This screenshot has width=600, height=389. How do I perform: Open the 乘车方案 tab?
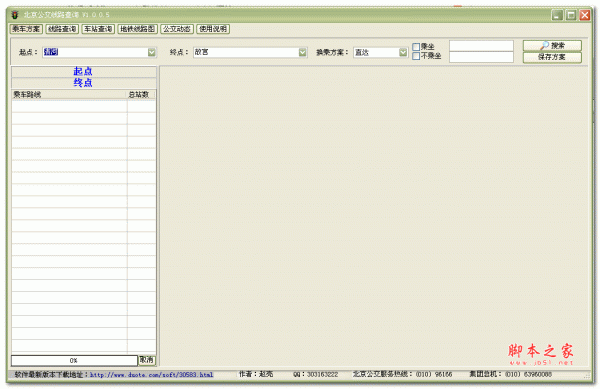tap(26, 29)
